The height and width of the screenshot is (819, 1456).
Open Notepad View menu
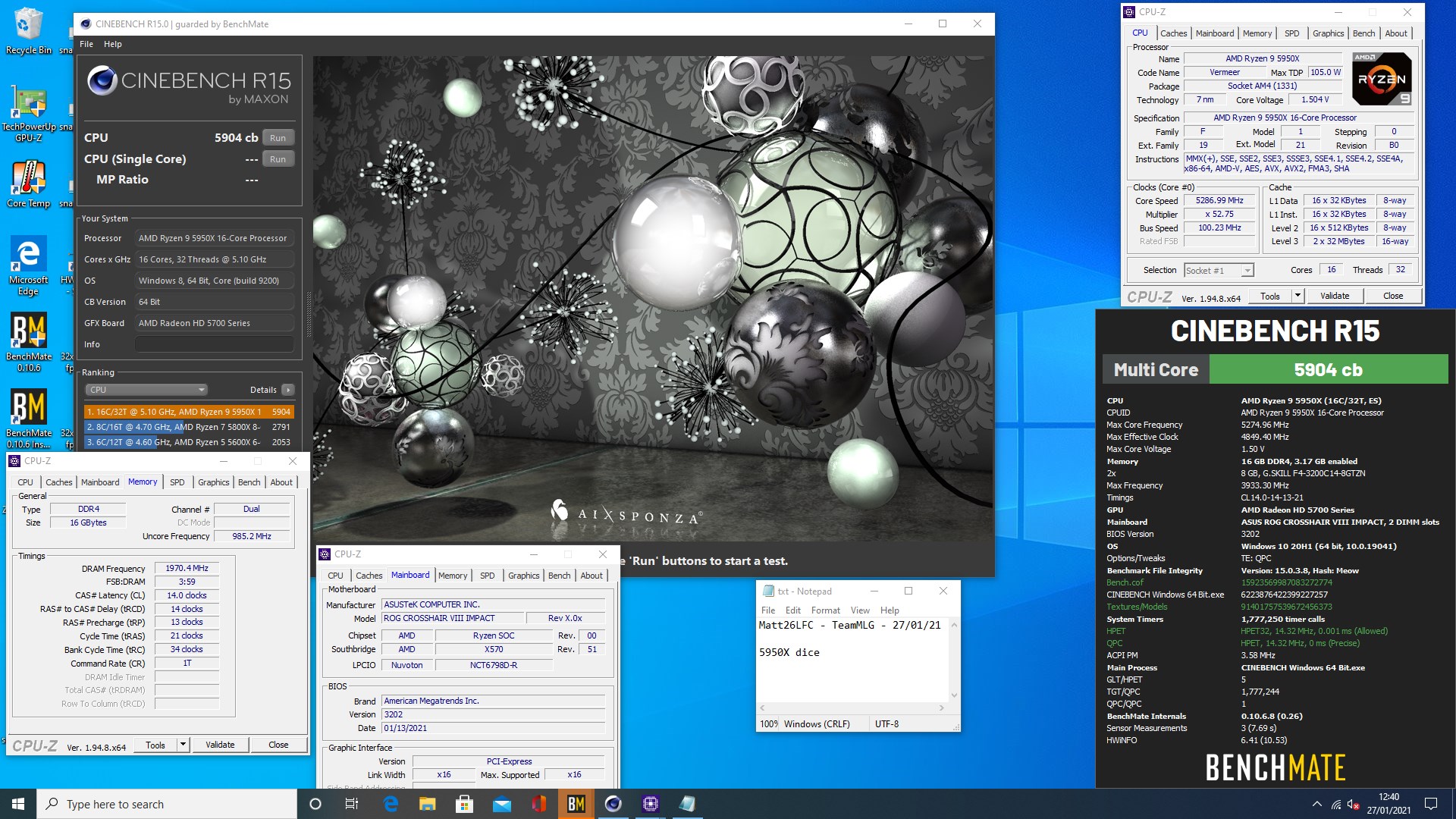click(x=860, y=610)
